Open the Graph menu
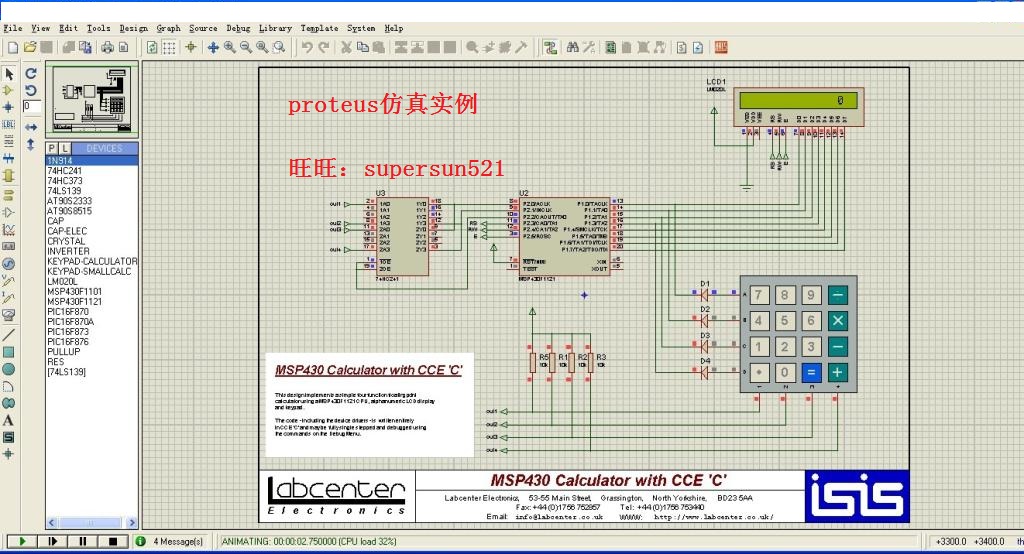 click(168, 28)
